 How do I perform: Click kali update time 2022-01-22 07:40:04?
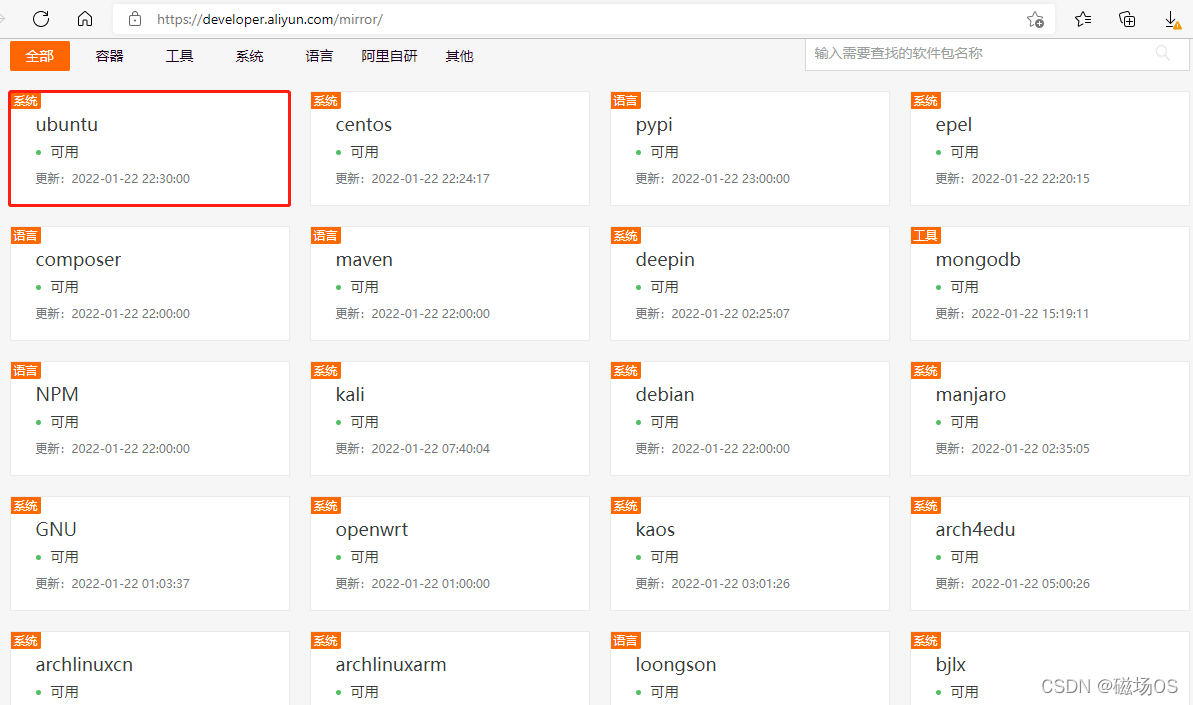point(431,449)
